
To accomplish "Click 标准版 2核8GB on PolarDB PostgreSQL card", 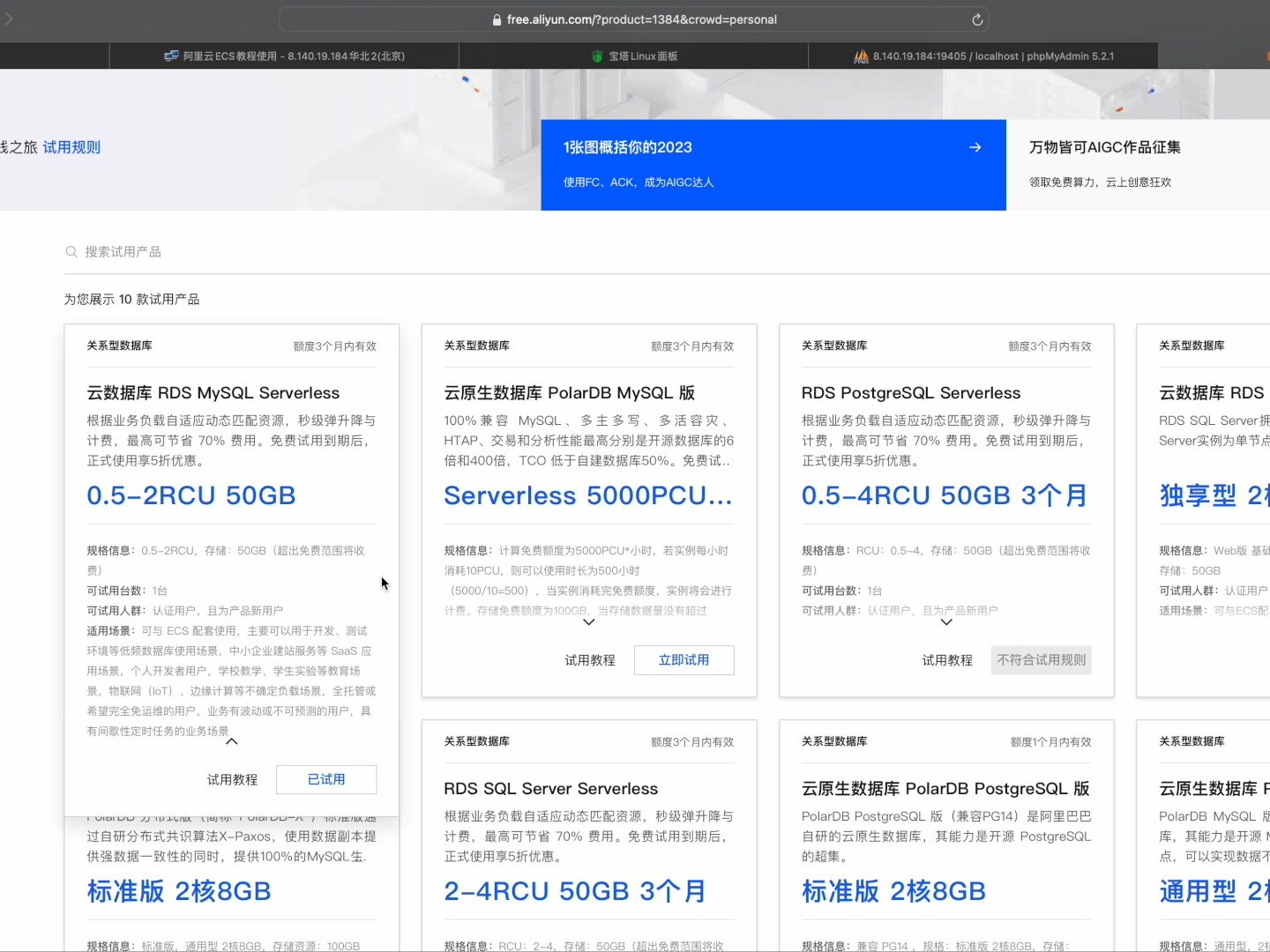I will [893, 891].
